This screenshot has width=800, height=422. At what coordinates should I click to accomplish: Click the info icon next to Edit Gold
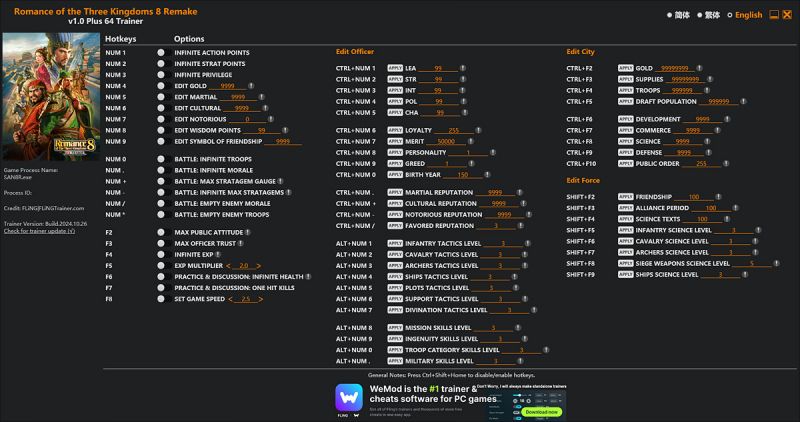coord(251,86)
